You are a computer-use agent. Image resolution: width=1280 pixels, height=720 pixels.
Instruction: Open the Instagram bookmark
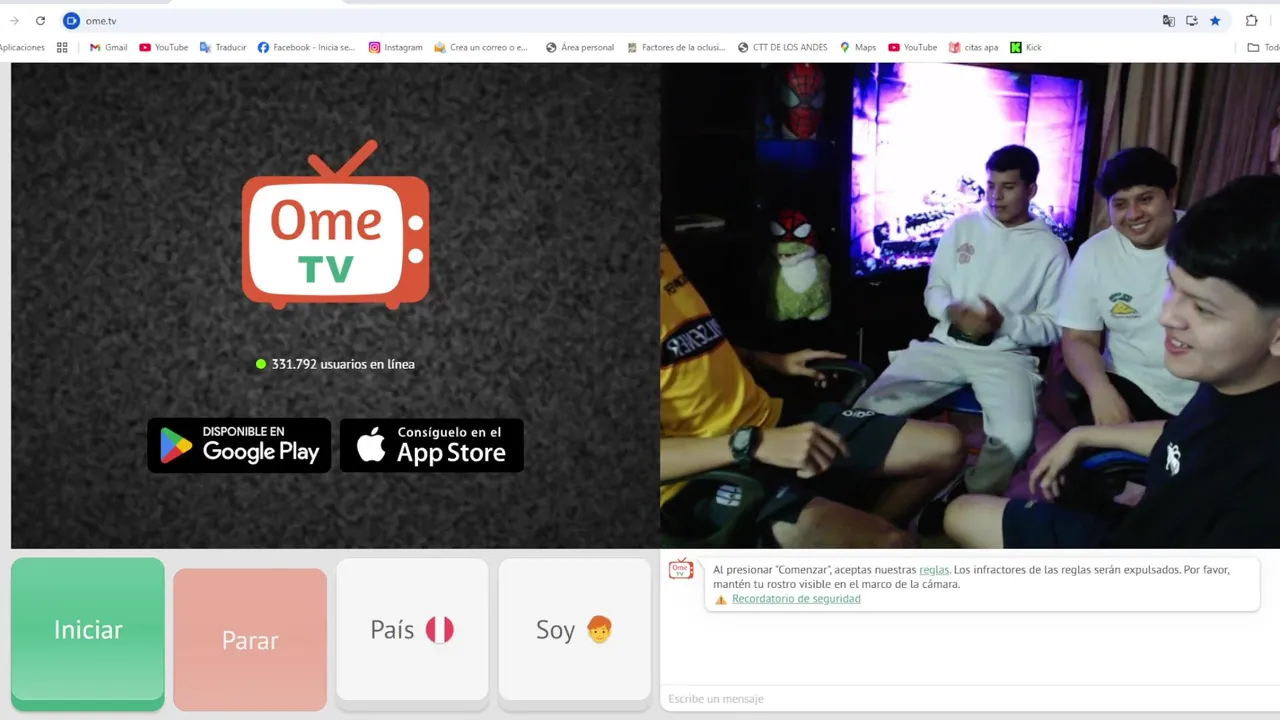[x=395, y=47]
